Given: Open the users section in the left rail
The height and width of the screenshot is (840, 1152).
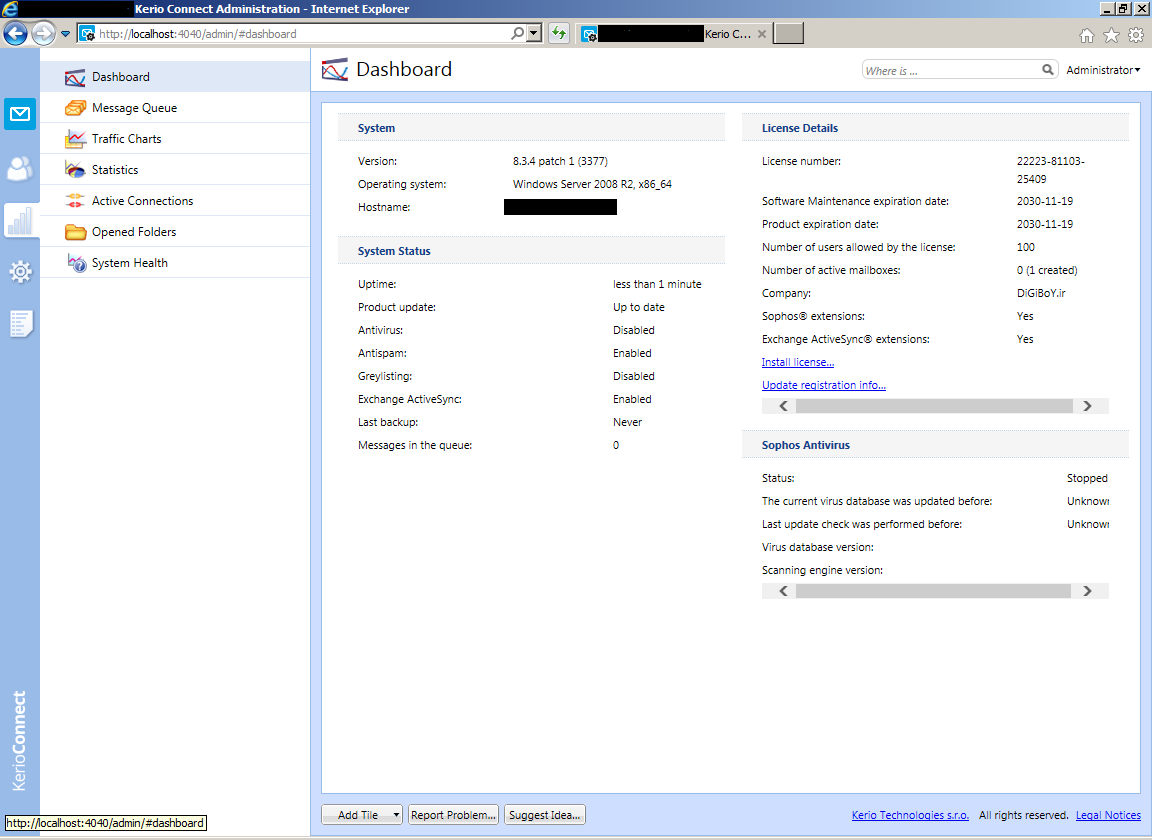Looking at the screenshot, I should 20,168.
